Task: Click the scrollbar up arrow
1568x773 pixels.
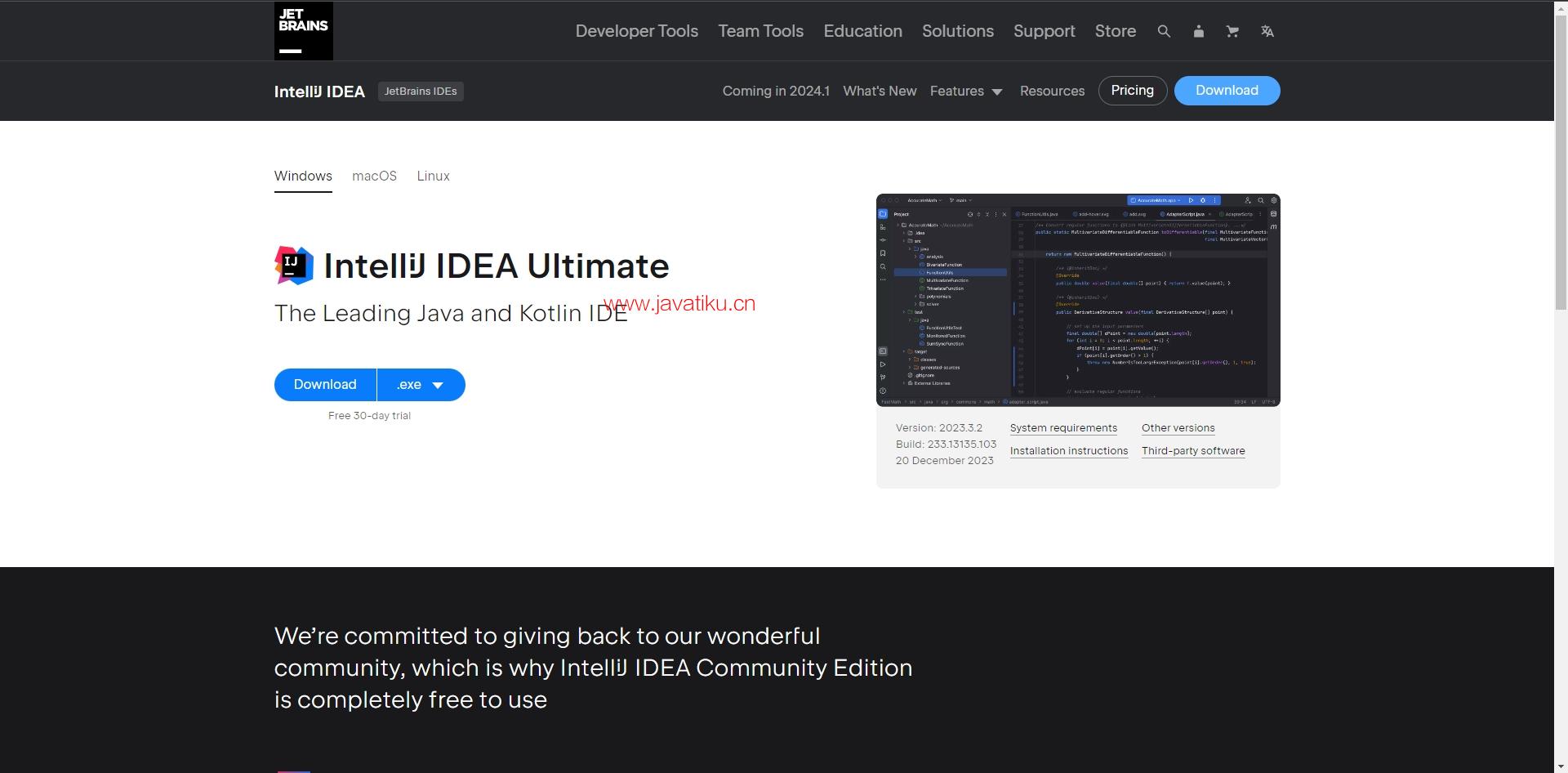Action: click(1561, 7)
